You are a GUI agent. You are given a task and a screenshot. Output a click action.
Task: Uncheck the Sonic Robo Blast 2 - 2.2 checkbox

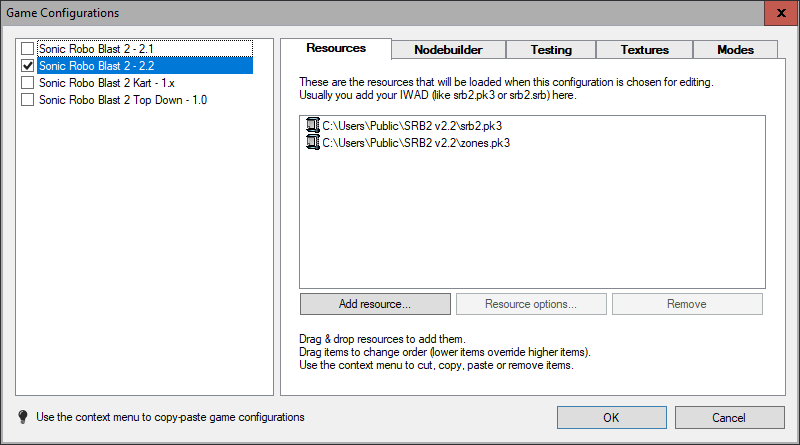click(28, 65)
